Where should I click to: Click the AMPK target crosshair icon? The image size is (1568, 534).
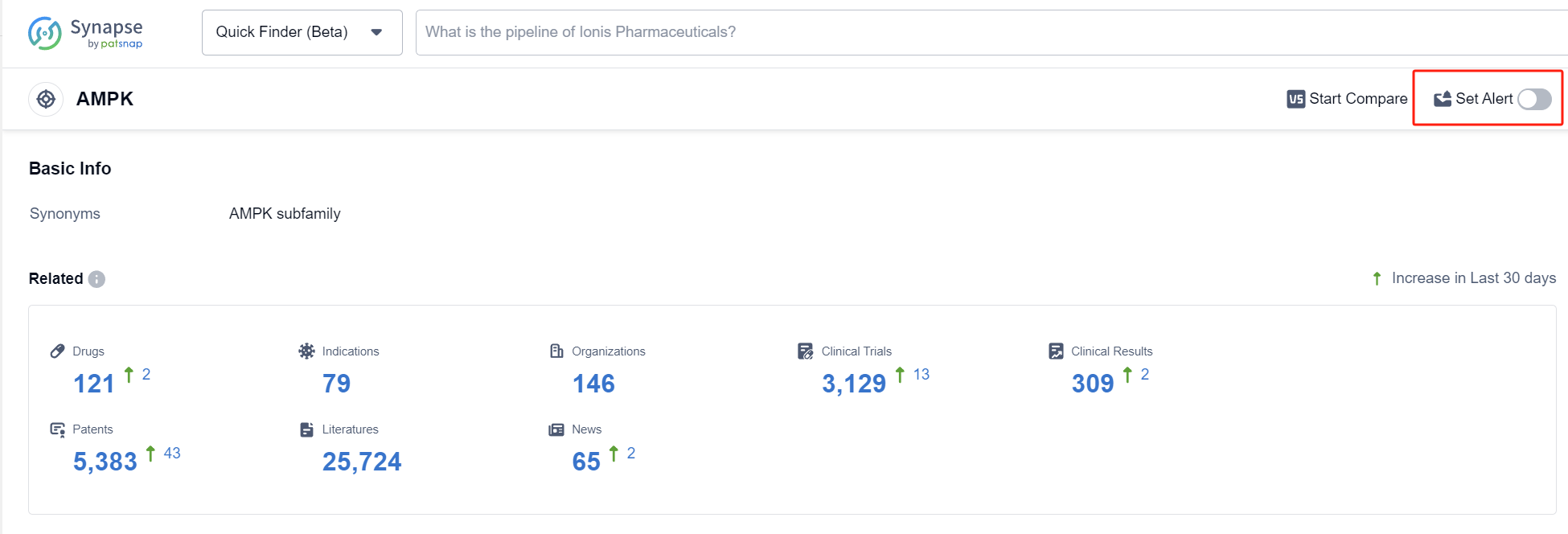coord(46,99)
